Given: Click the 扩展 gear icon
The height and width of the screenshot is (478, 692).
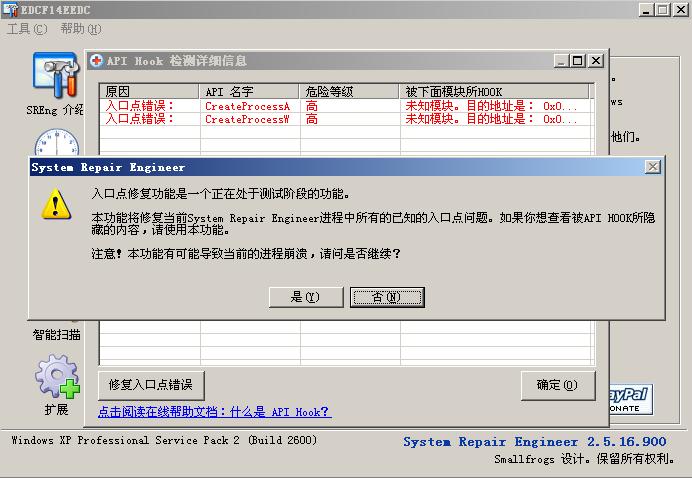Looking at the screenshot, I should pos(57,376).
